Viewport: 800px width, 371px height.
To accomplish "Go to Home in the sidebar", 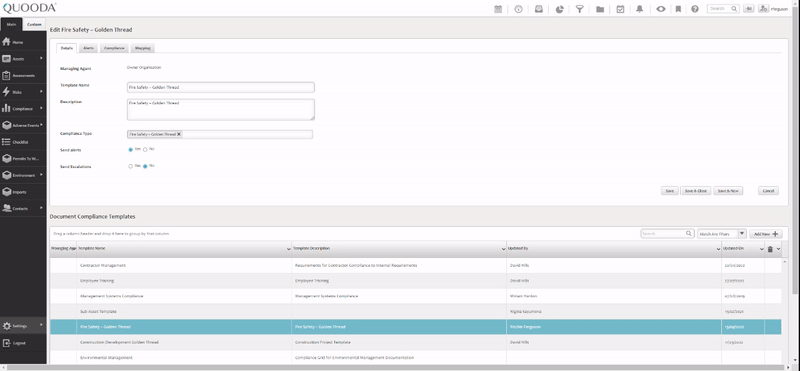I will pyautogui.click(x=23, y=42).
